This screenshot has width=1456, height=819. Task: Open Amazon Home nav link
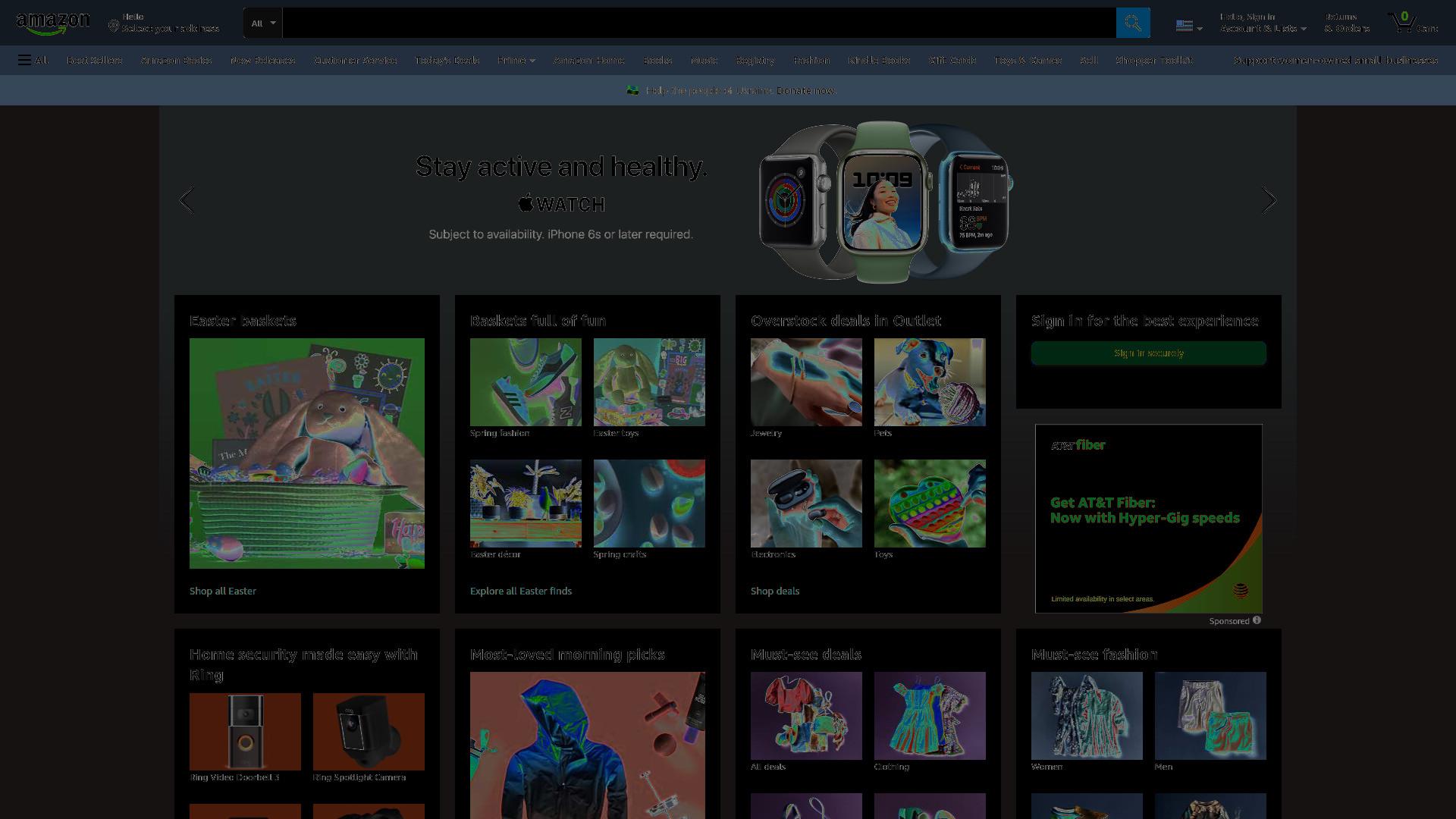(588, 60)
